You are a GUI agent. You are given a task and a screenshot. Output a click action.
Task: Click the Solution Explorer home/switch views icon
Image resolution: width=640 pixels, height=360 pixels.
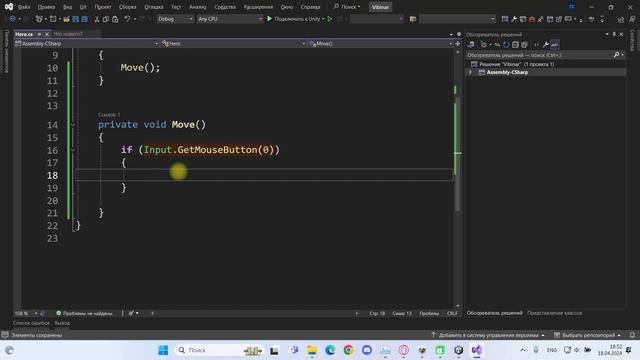[471, 44]
